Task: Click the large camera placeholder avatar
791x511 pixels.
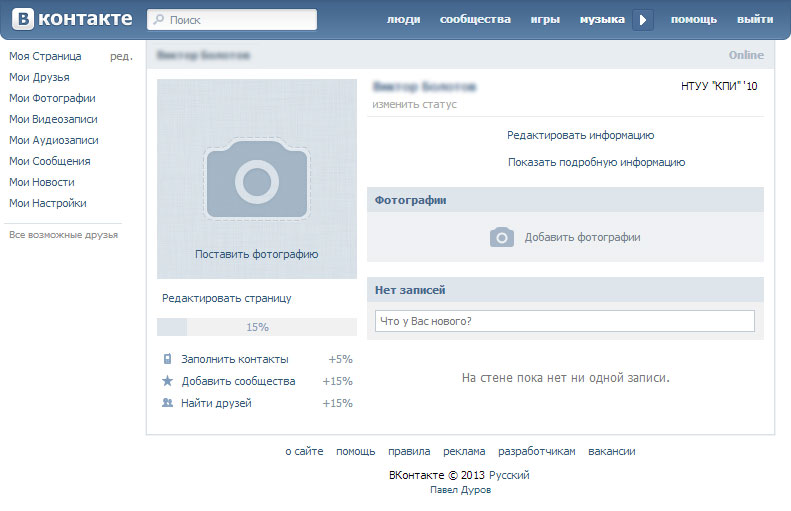Action: pos(257,180)
